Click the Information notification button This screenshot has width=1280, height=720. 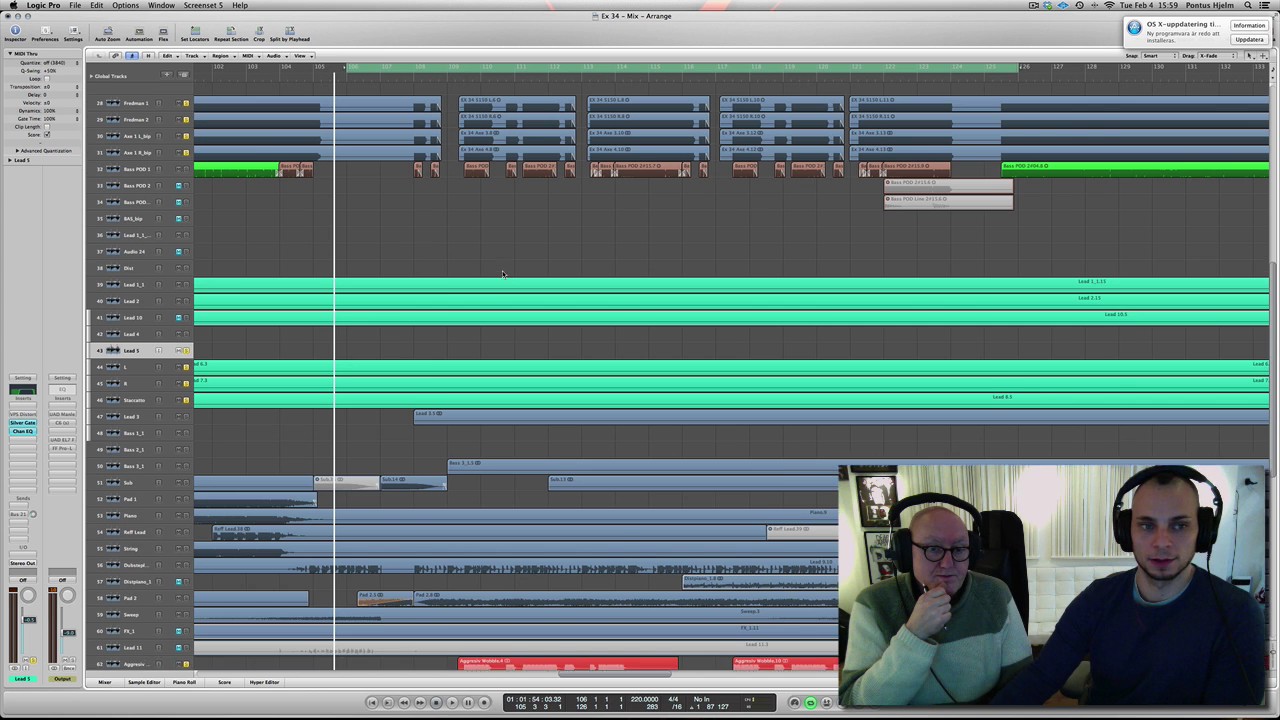point(1248,25)
